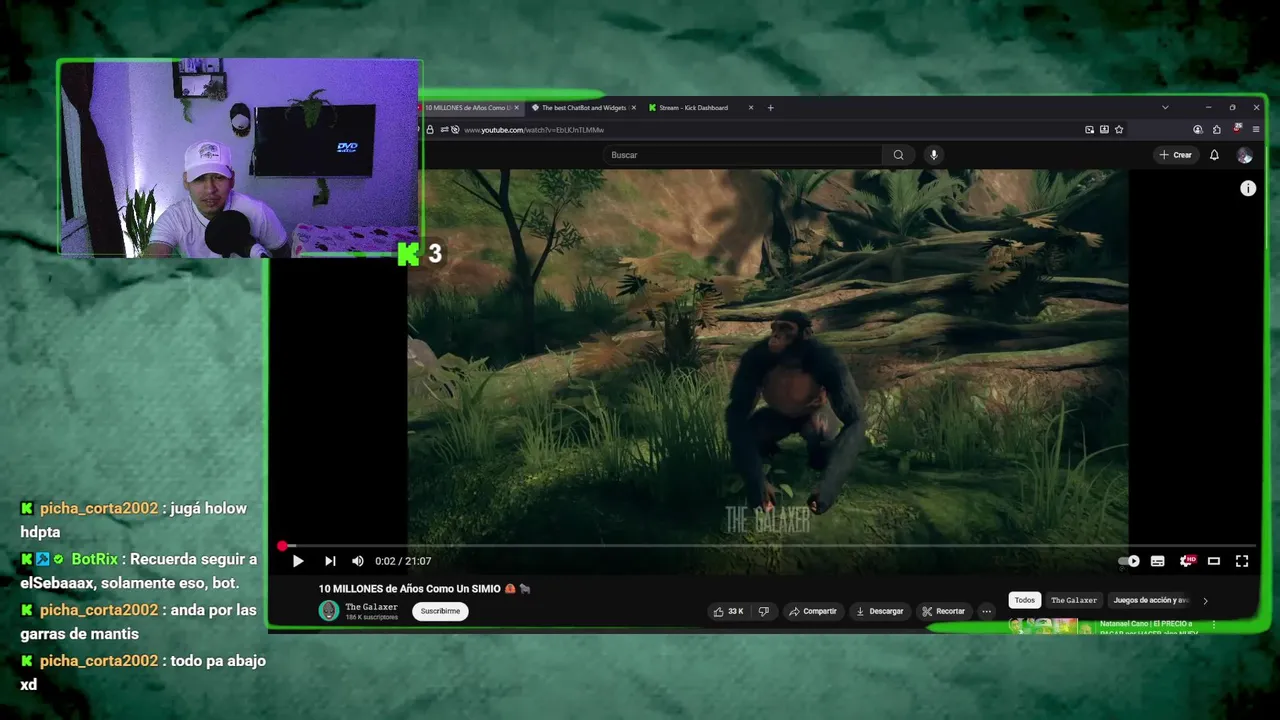The image size is (1280, 720).
Task: Click the 0:02 / 21:07 time display
Action: point(403,561)
